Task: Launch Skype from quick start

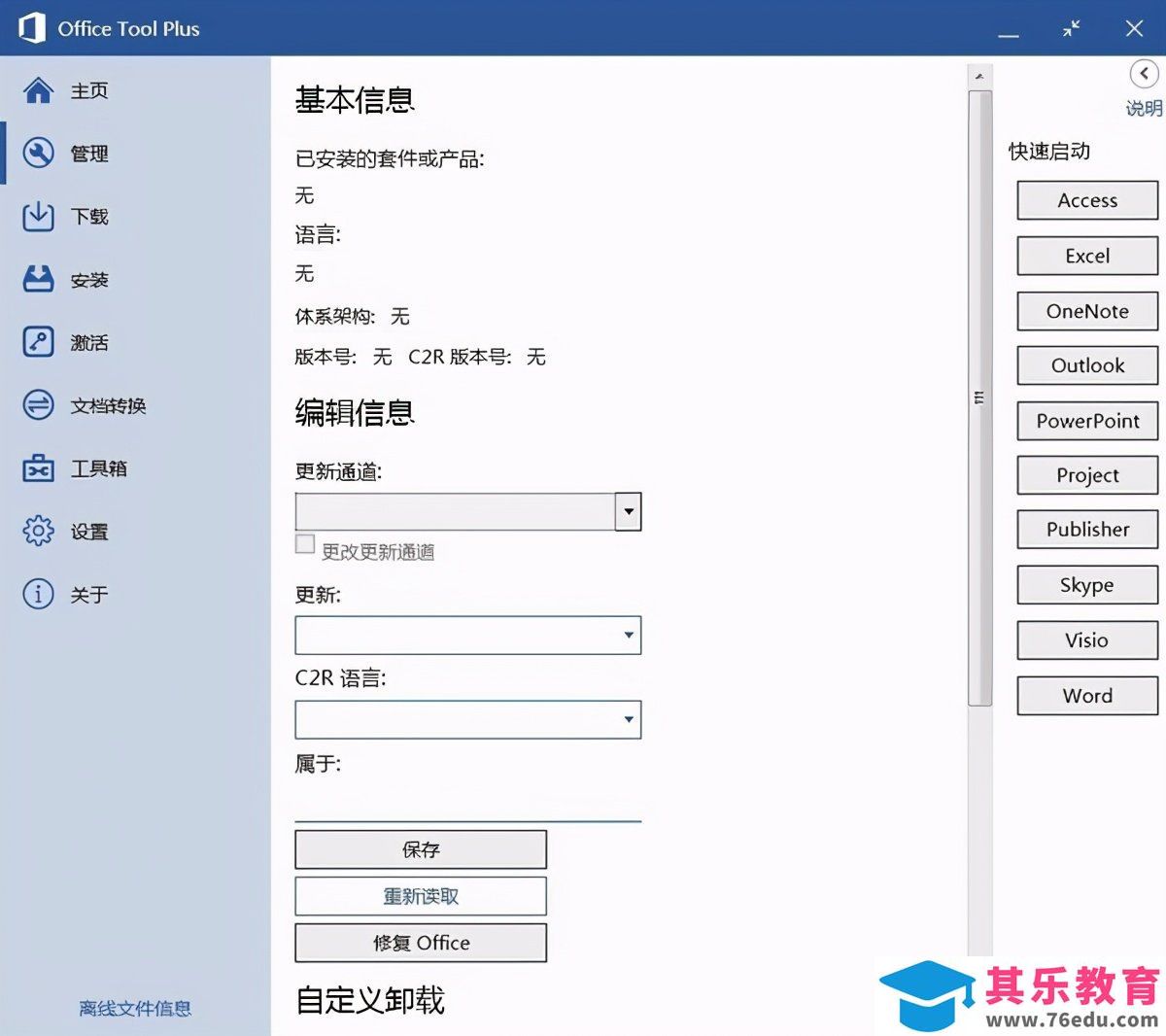Action: [1087, 585]
